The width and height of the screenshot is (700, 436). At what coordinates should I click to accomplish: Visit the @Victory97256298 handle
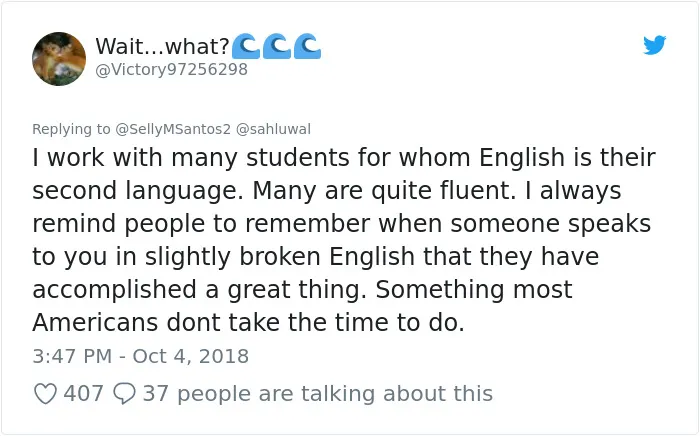171,70
